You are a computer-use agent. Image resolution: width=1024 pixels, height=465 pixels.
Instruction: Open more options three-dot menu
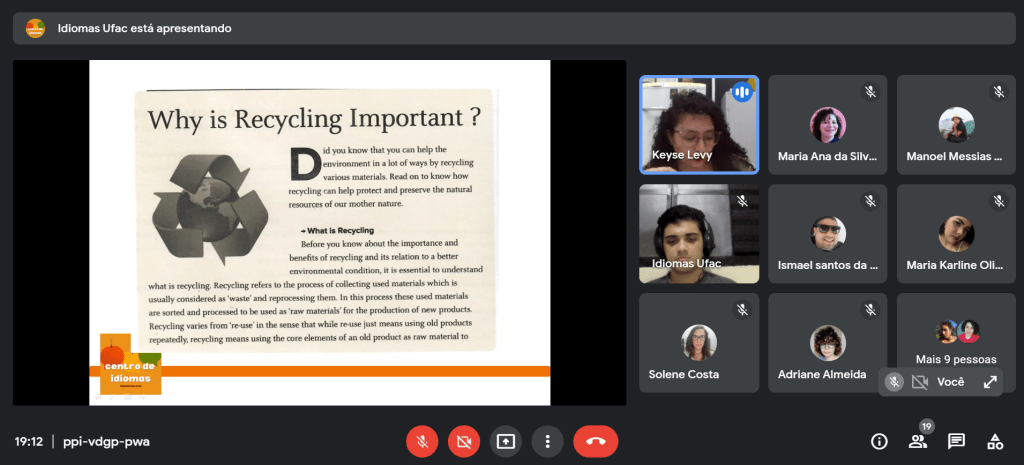click(x=547, y=441)
